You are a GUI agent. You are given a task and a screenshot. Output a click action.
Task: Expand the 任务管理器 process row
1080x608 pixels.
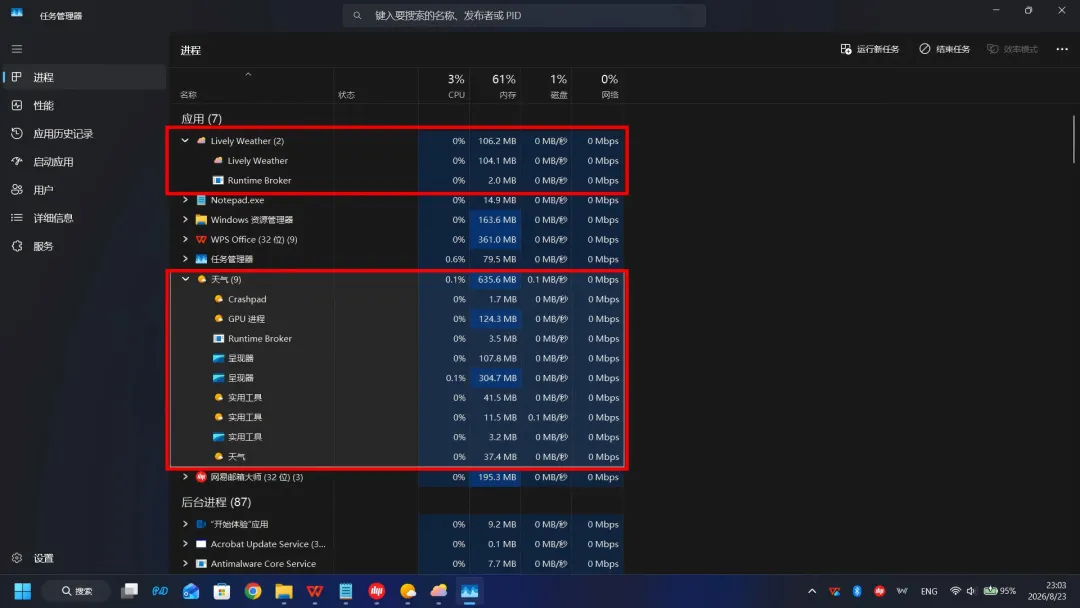click(185, 259)
